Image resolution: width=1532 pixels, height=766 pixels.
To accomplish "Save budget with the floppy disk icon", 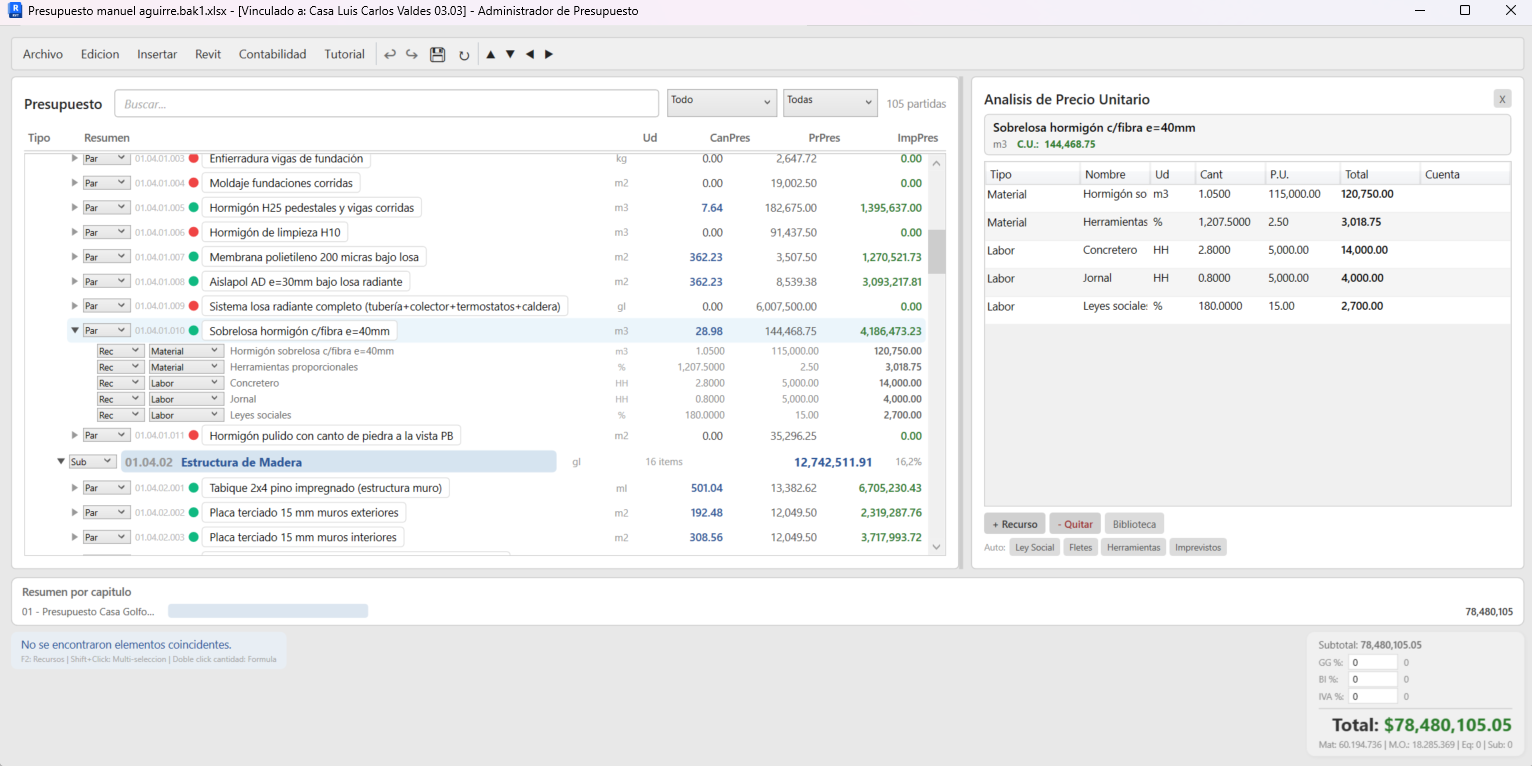I will coord(437,54).
